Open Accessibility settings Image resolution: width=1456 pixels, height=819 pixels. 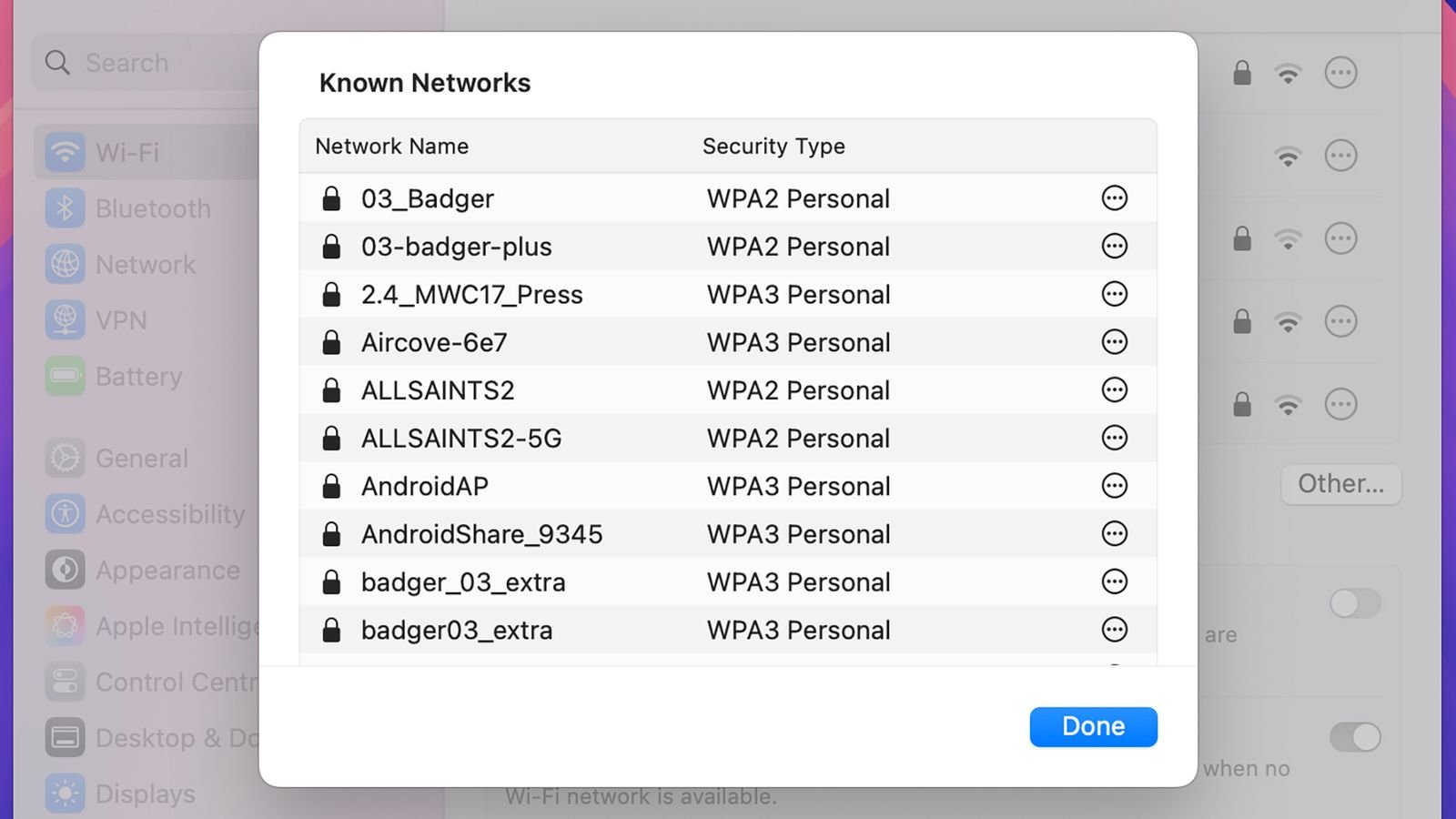(x=169, y=514)
